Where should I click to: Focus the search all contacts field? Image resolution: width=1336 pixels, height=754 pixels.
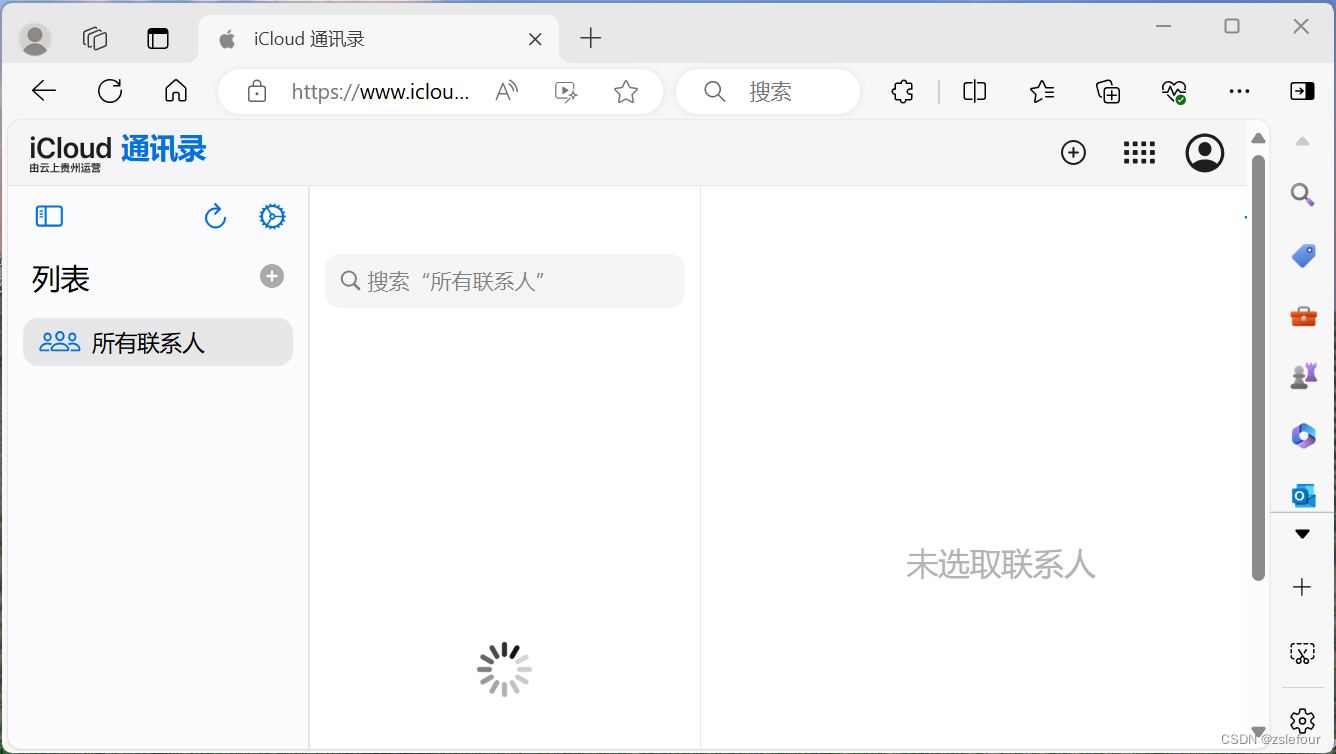coord(505,281)
